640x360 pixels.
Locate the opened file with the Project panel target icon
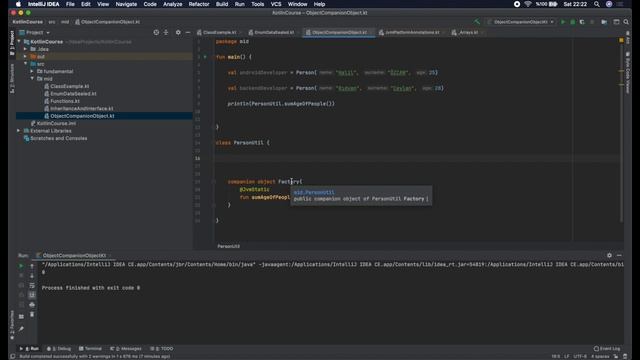(156, 32)
